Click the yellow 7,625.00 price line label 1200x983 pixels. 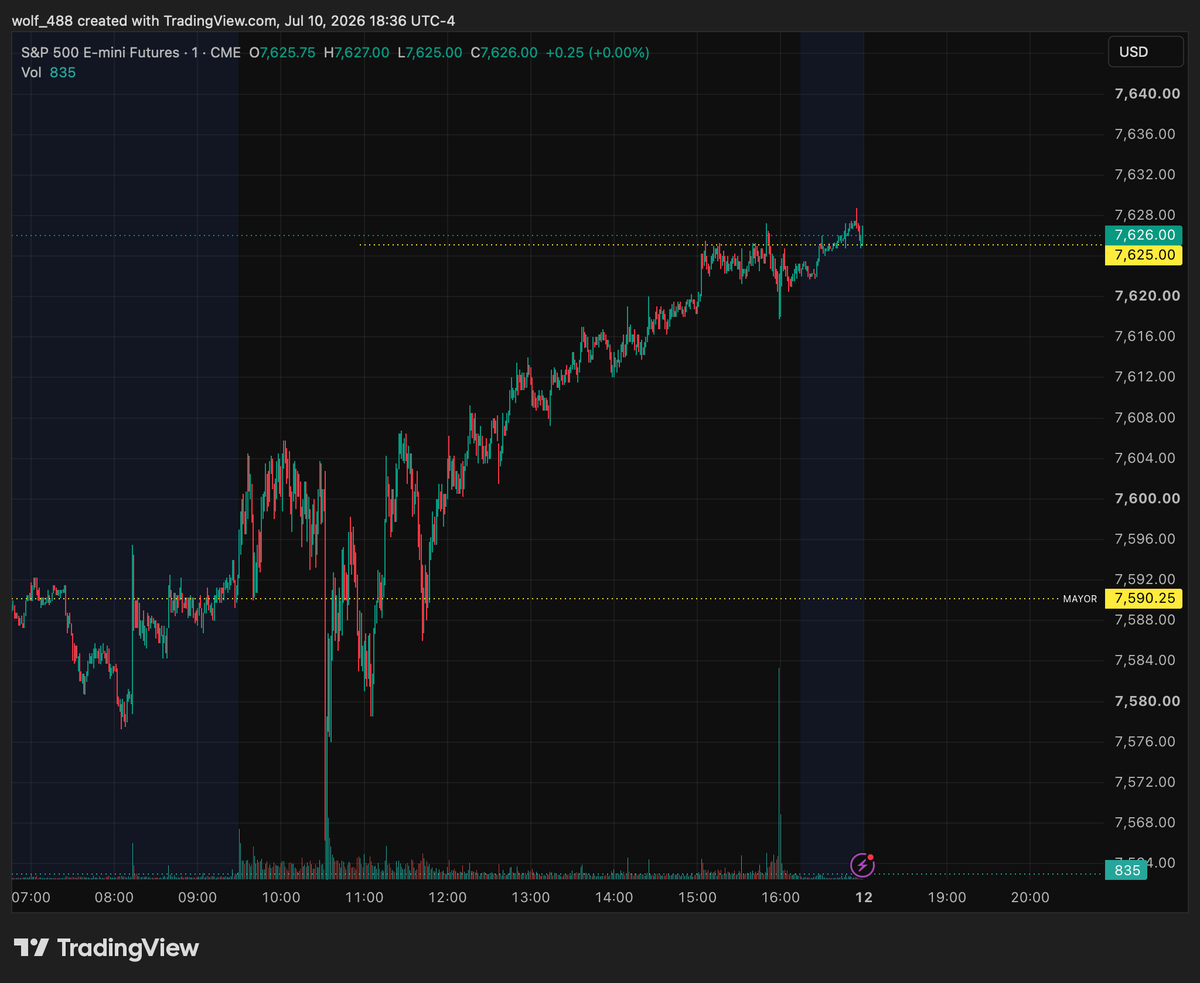(x=1143, y=255)
